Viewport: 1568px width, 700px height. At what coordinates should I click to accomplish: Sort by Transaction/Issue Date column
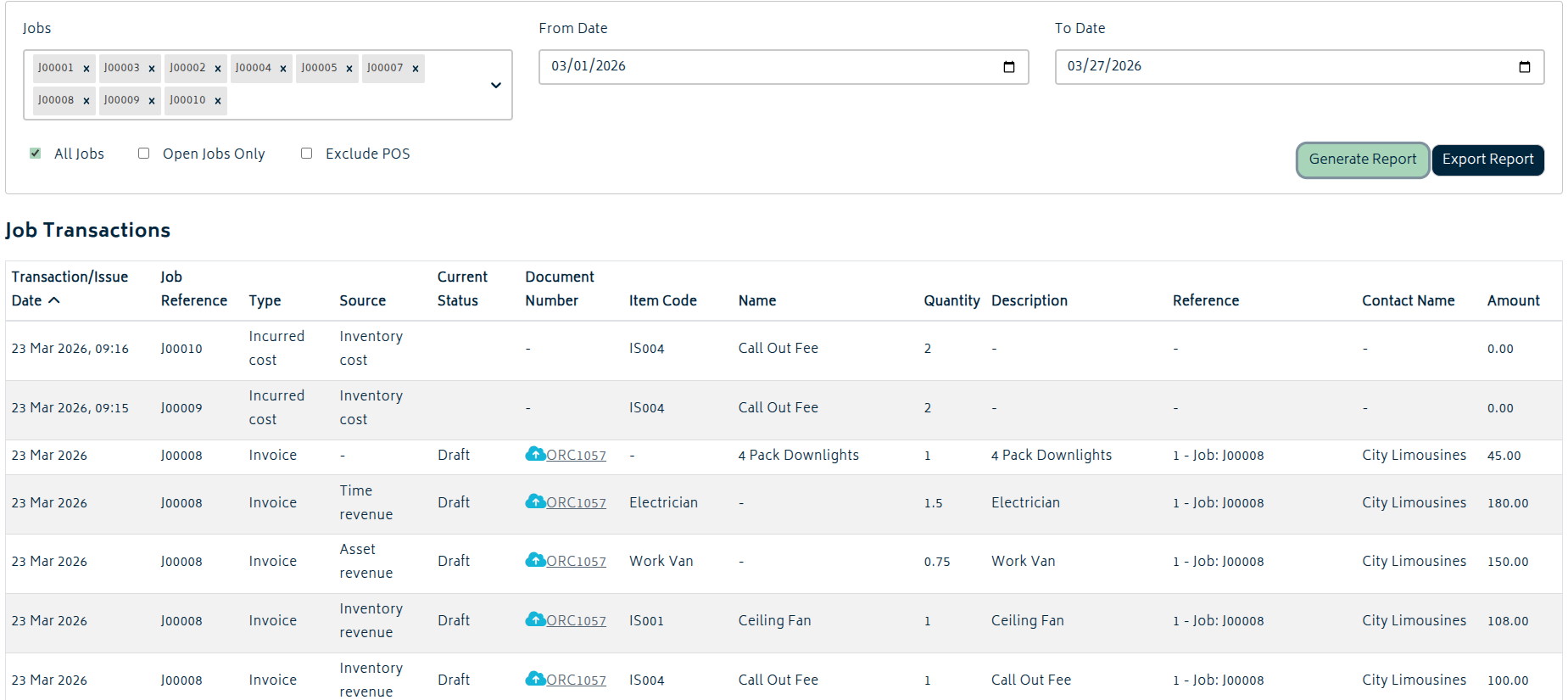click(70, 288)
